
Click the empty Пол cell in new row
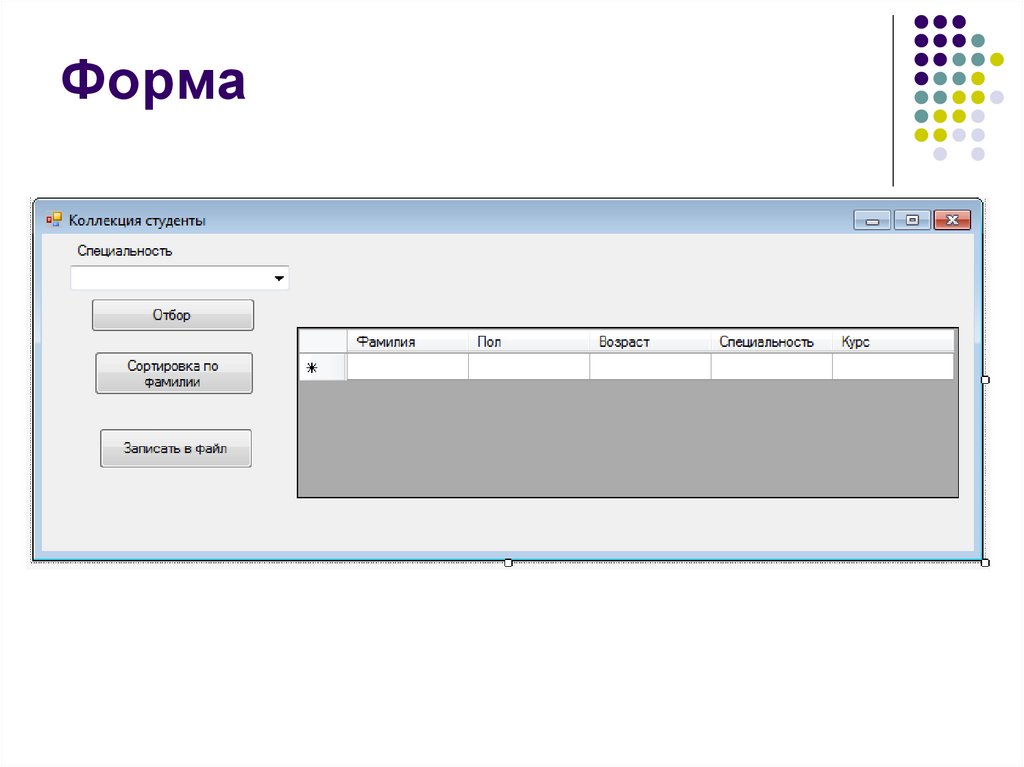pyautogui.click(x=529, y=367)
